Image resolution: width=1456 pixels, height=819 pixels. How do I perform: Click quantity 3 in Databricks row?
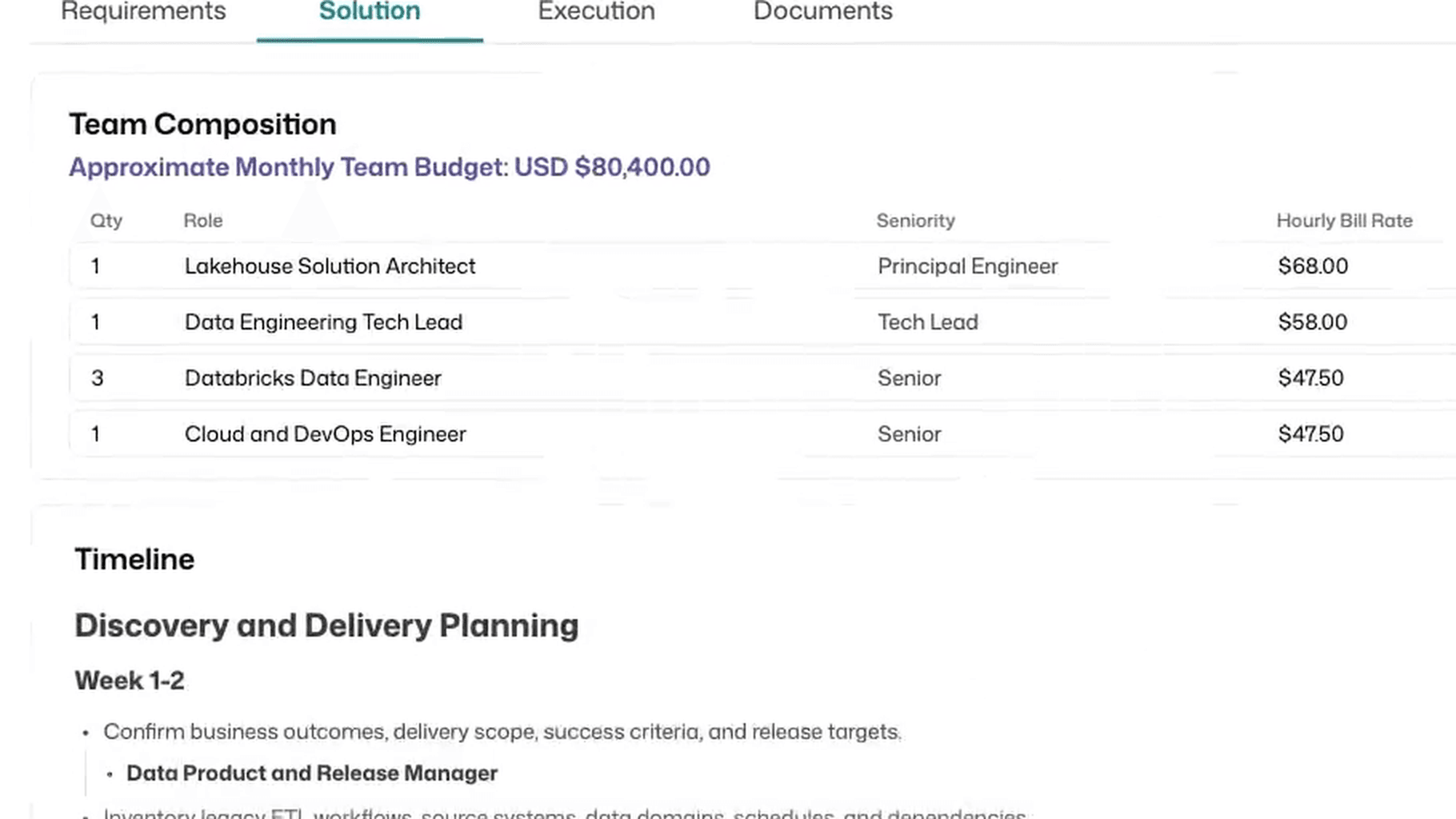(97, 378)
